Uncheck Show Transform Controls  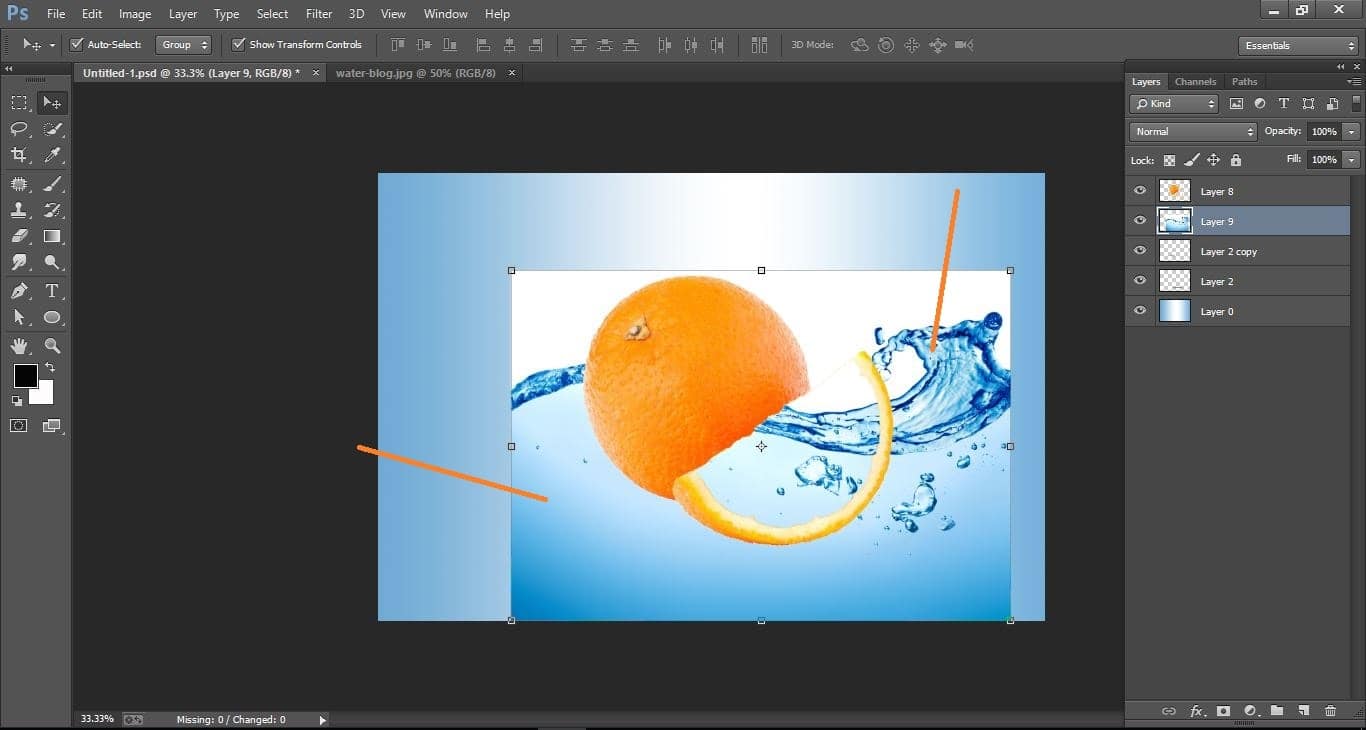click(238, 44)
